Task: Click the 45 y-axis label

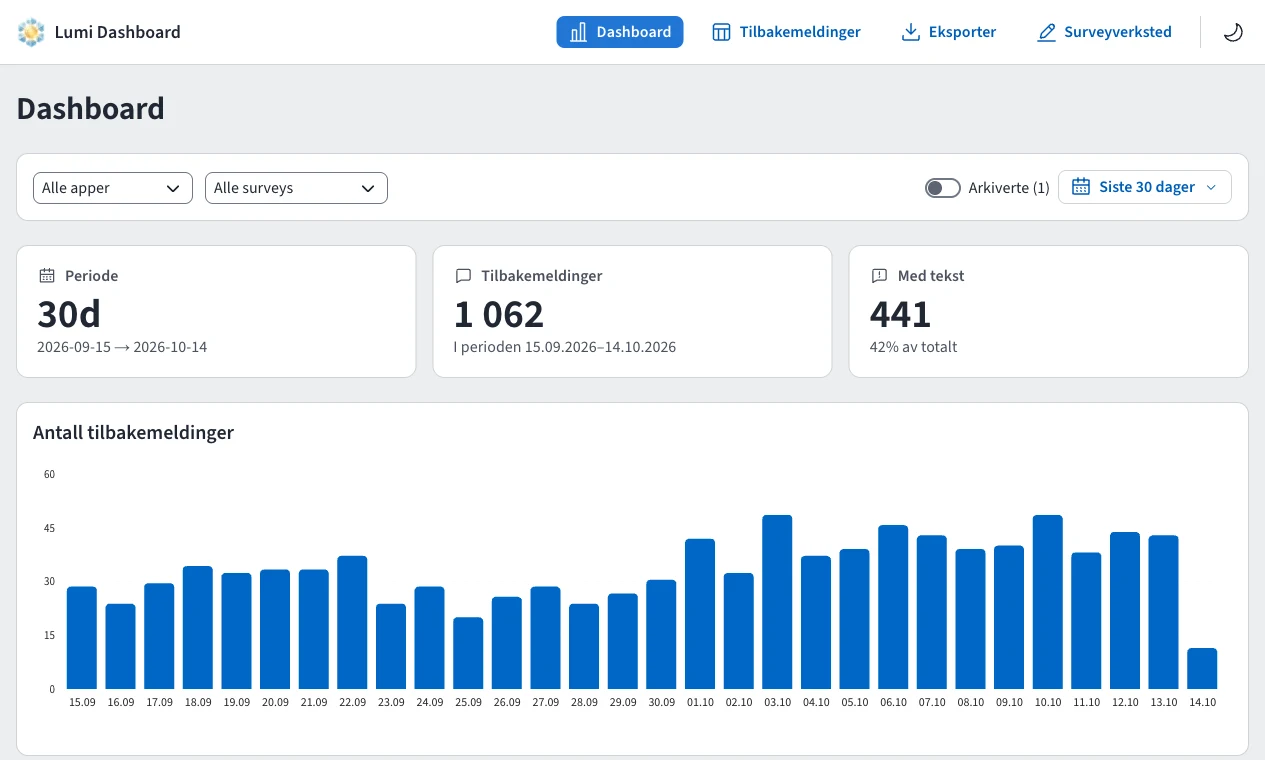Action: click(x=49, y=528)
